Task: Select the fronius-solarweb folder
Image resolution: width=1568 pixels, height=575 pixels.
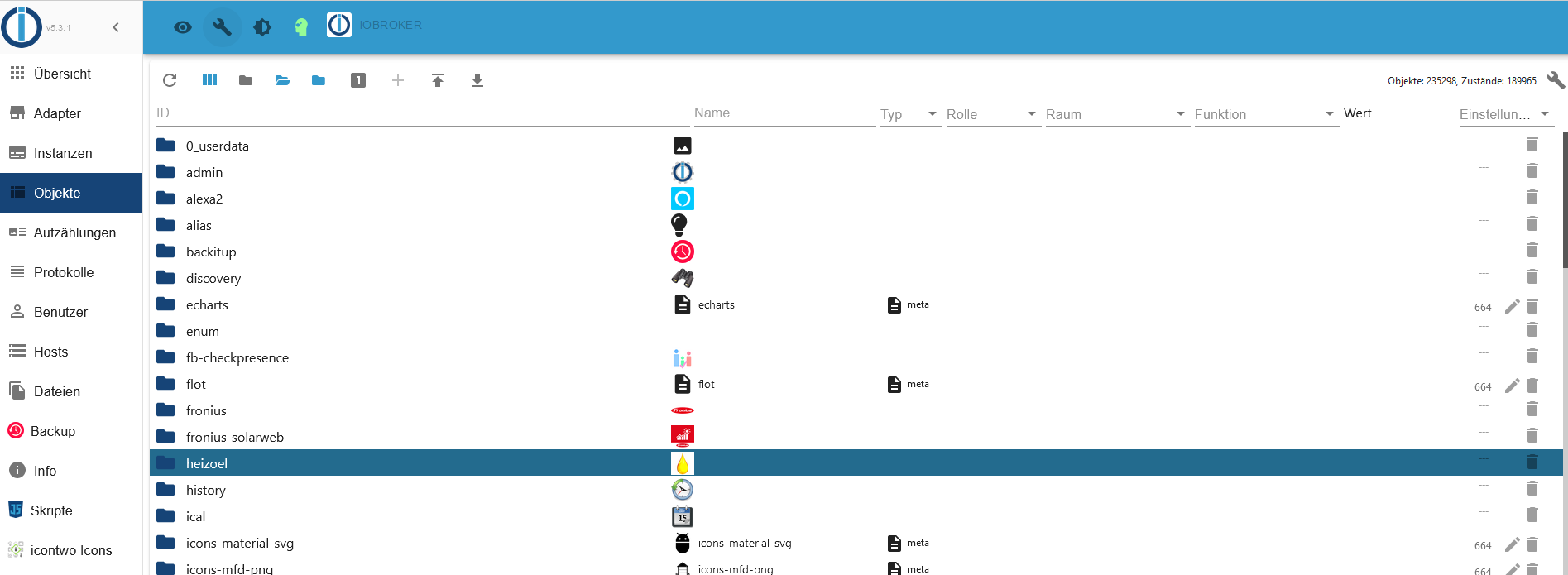Action: pyautogui.click(x=235, y=437)
